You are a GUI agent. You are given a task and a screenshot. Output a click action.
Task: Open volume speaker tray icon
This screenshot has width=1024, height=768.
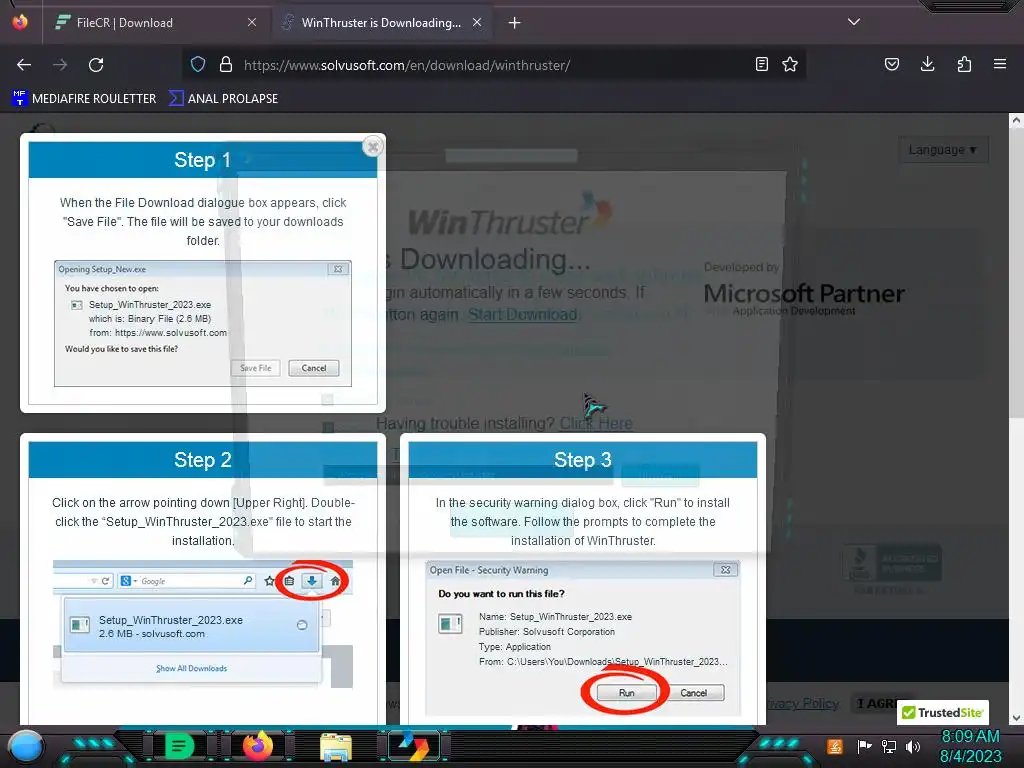pos(913,746)
